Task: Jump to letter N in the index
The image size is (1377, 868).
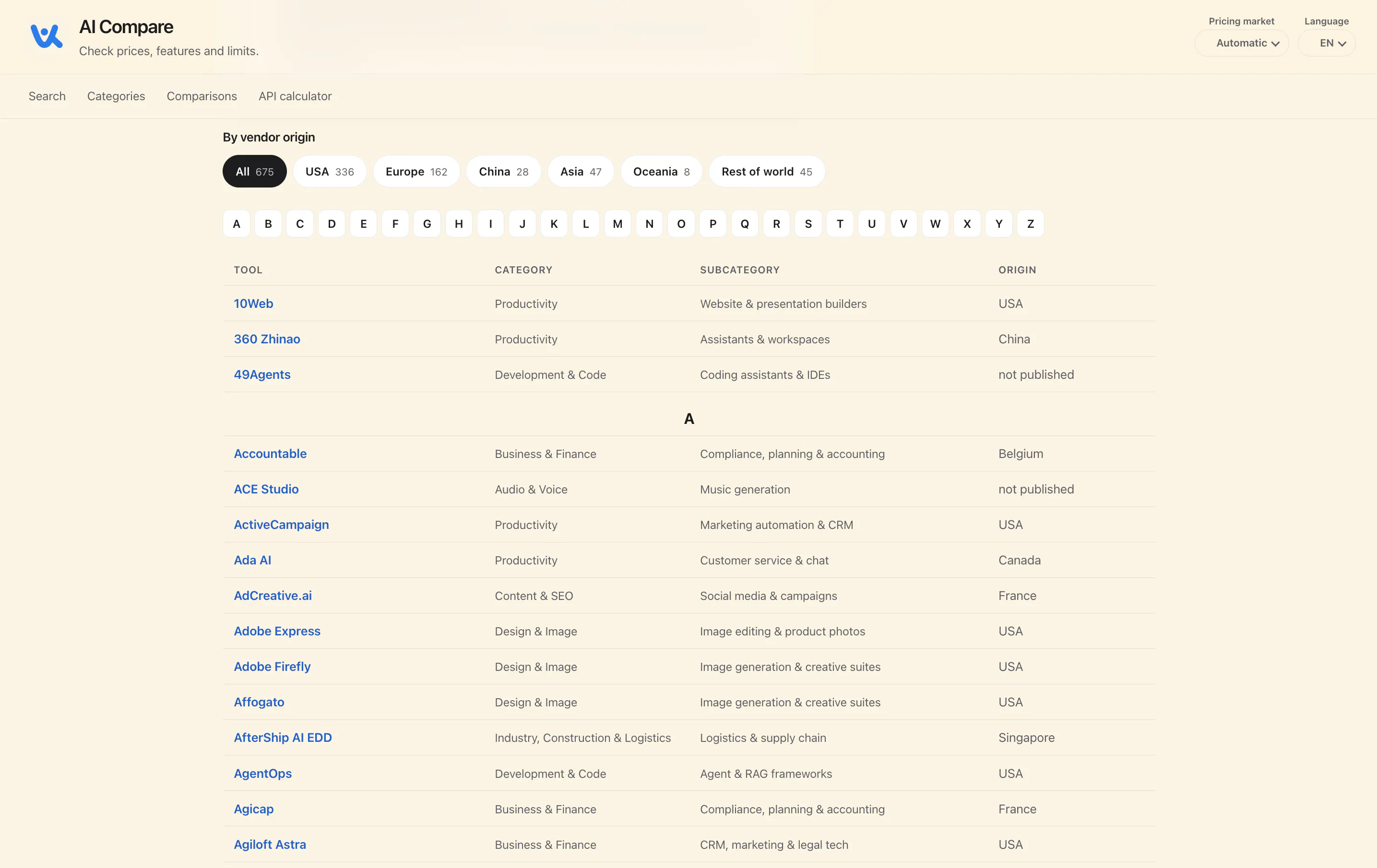Action: tap(649, 223)
